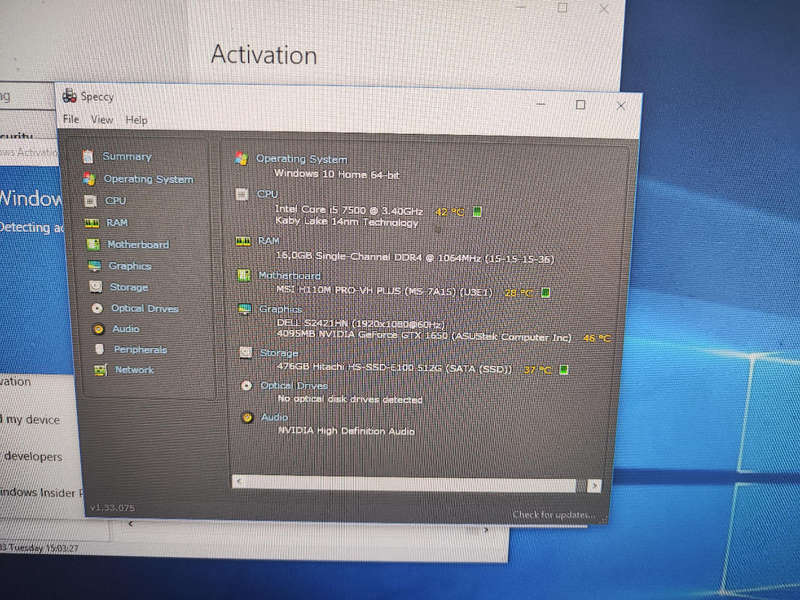
Task: Select the Summary icon in the sidebar
Action: coord(88,156)
